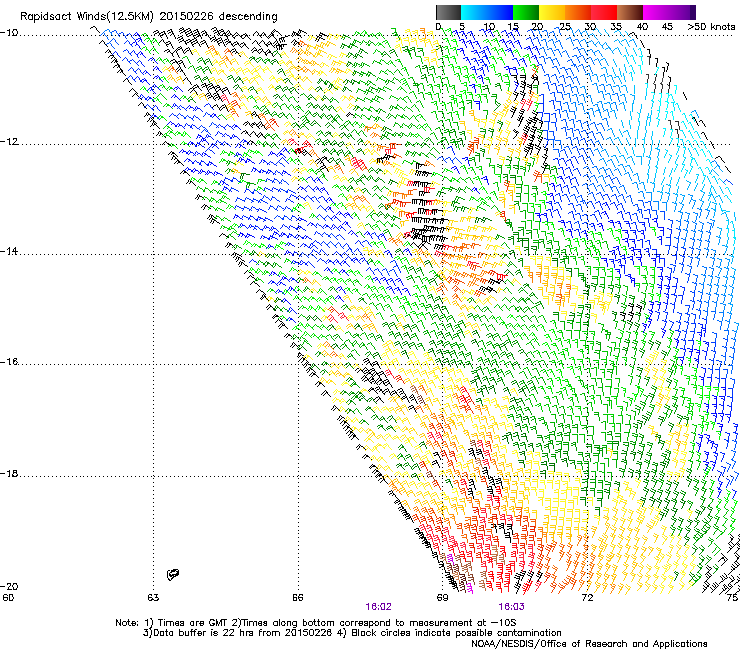Click the 'Data buffer is 22 hrs' note line

pos(352,633)
